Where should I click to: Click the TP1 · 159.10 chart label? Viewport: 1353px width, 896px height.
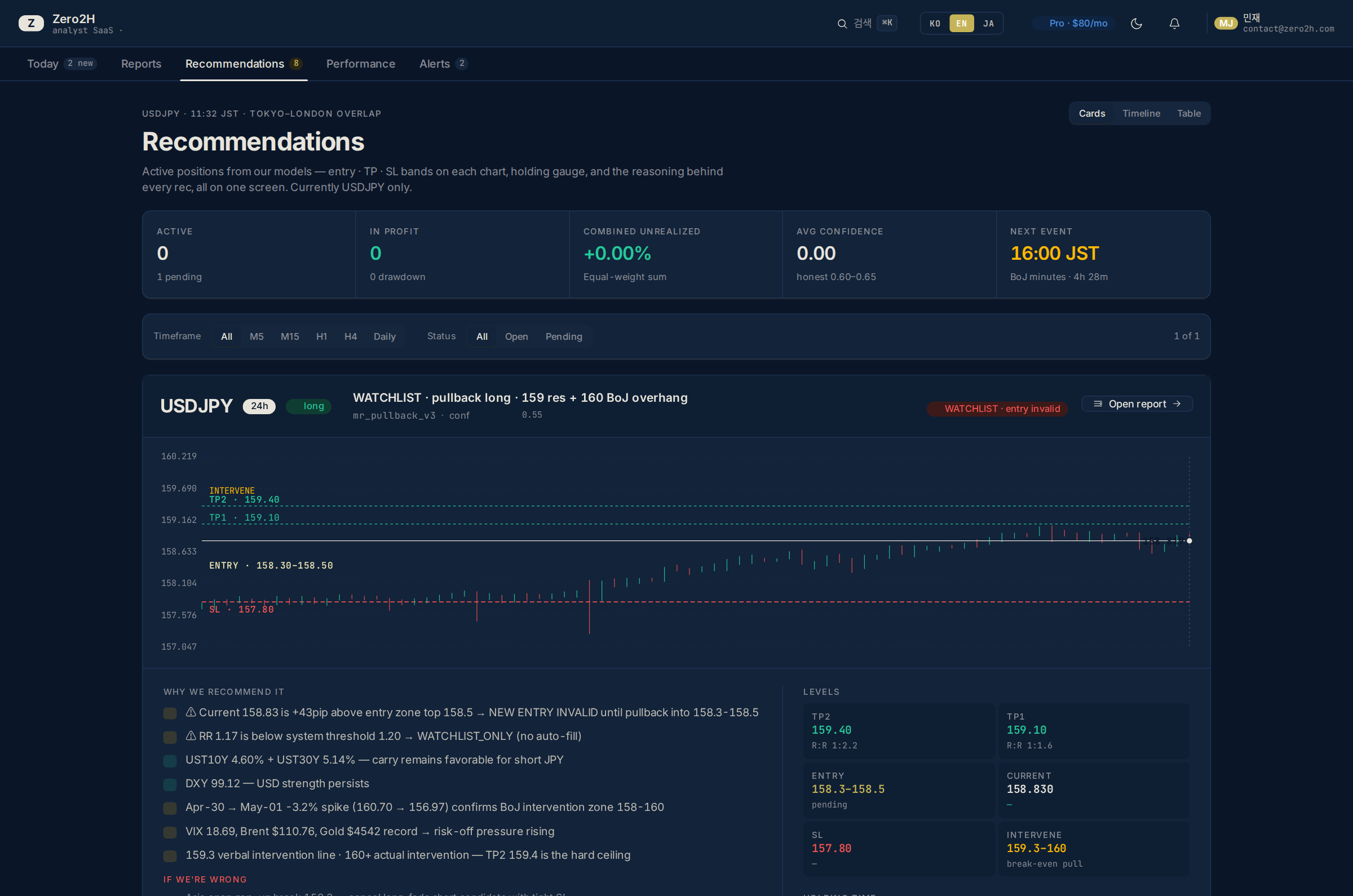pyautogui.click(x=244, y=518)
